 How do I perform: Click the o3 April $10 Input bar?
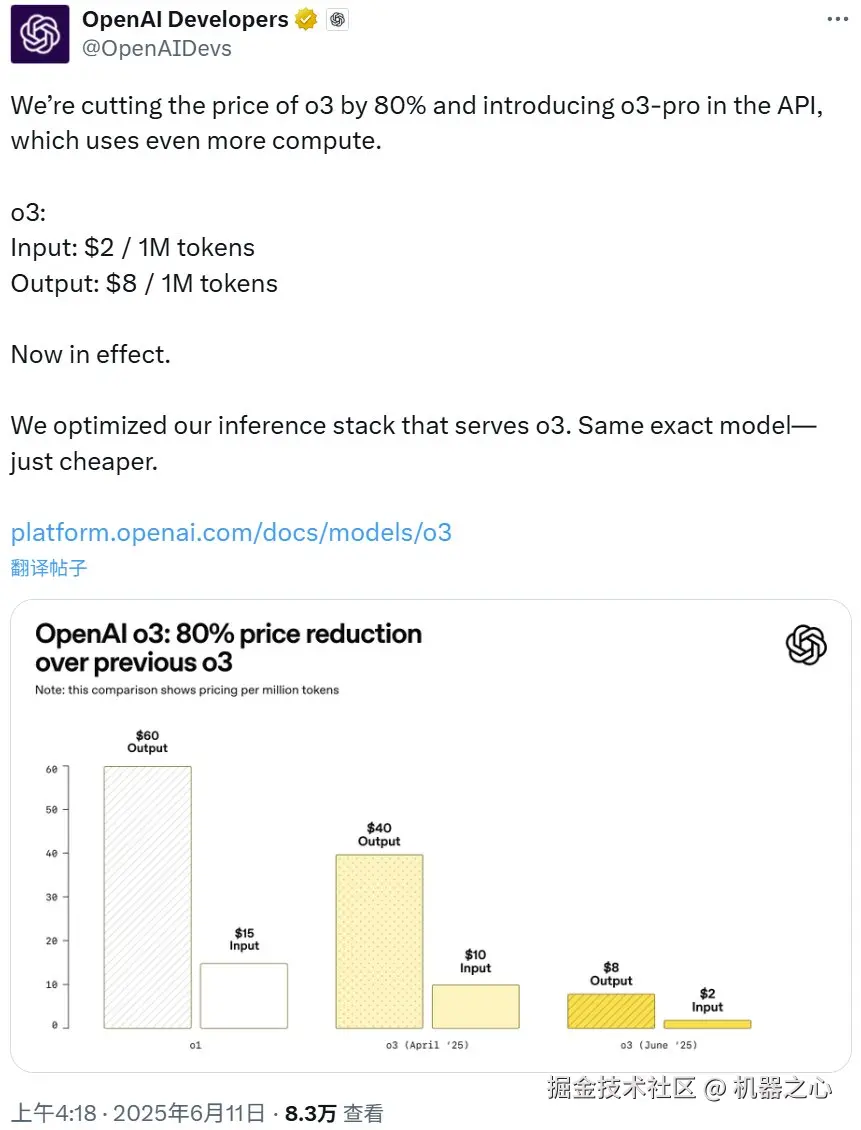[476, 1006]
